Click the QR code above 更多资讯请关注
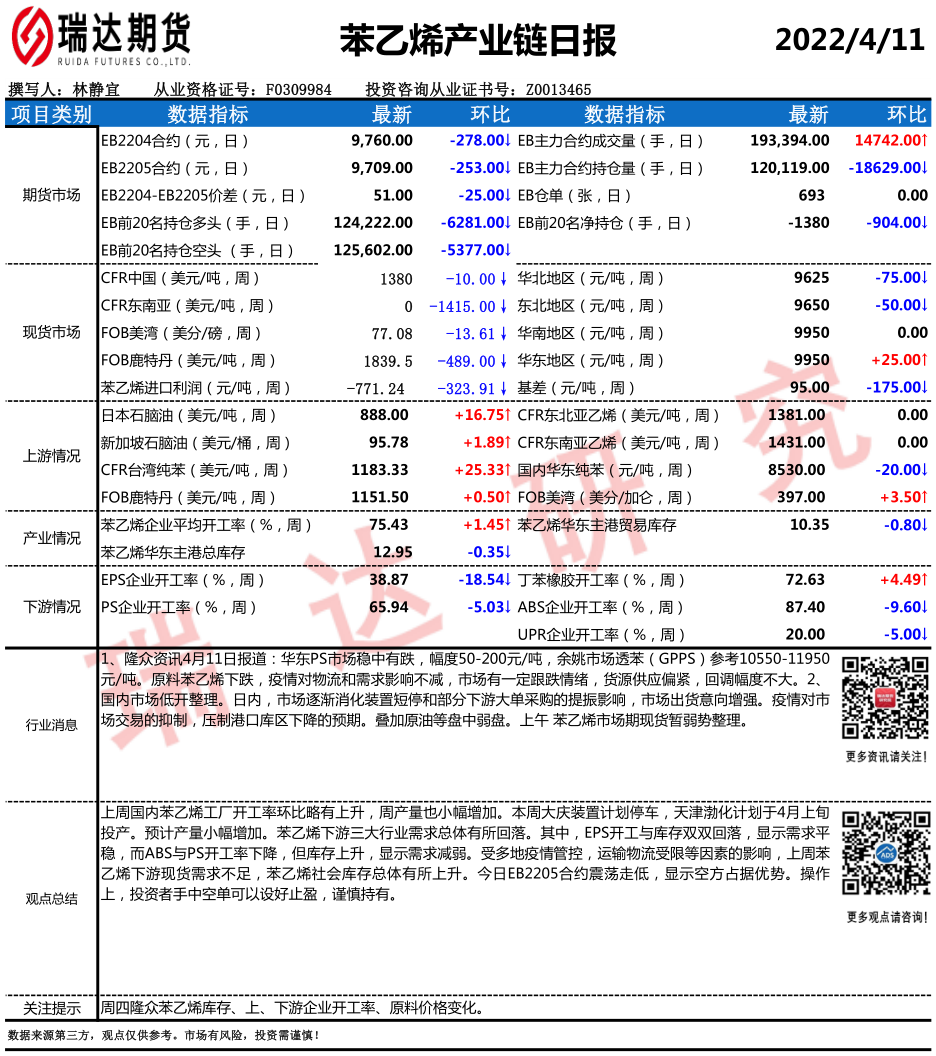Image resolution: width=936 pixels, height=1056 pixels. pos(885,697)
